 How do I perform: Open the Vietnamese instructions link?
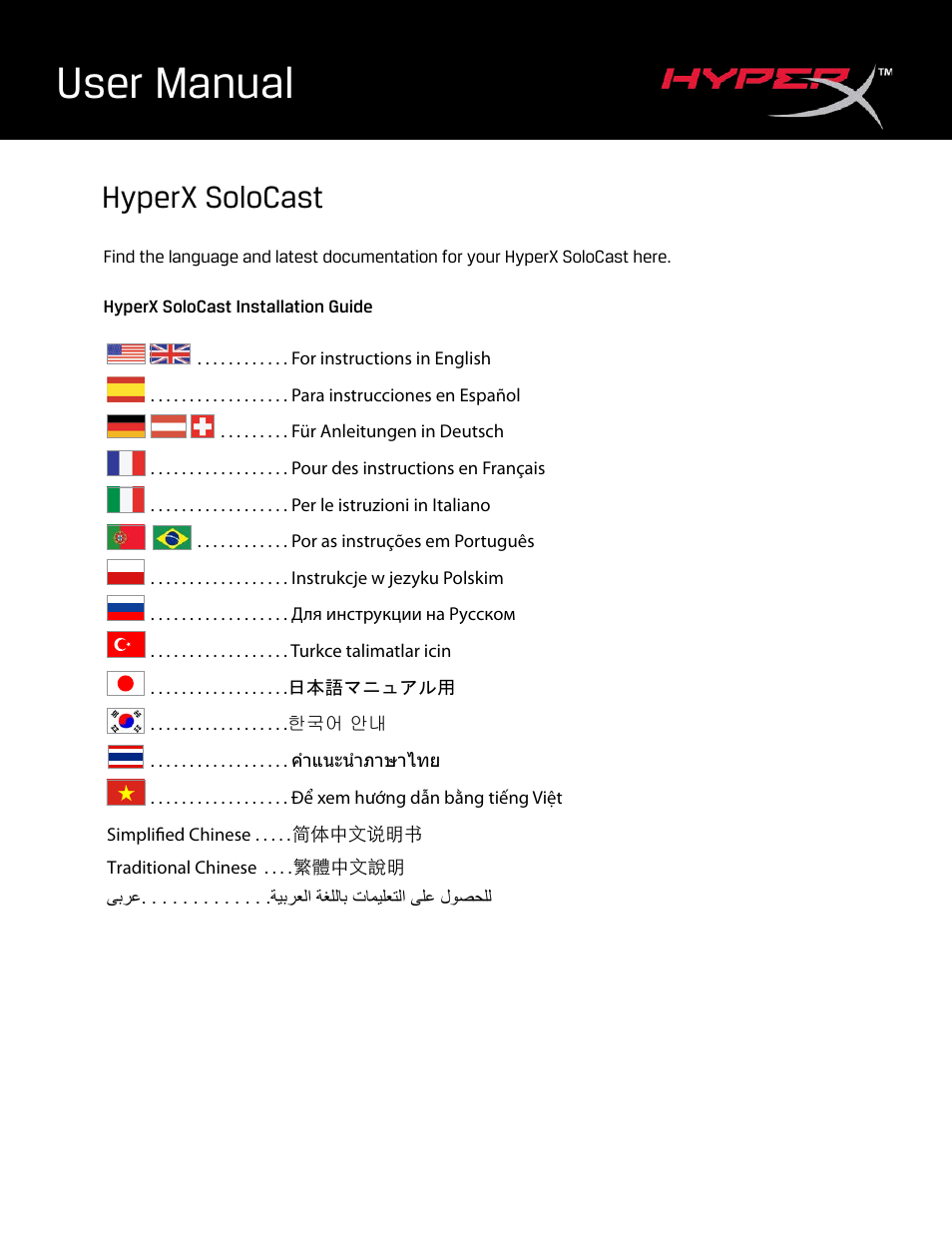coord(427,798)
